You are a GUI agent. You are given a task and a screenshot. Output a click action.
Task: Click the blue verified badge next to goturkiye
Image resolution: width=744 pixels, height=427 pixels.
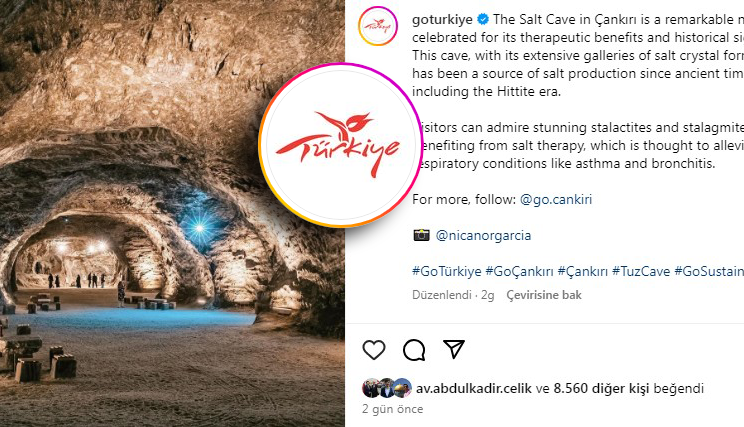pos(483,19)
